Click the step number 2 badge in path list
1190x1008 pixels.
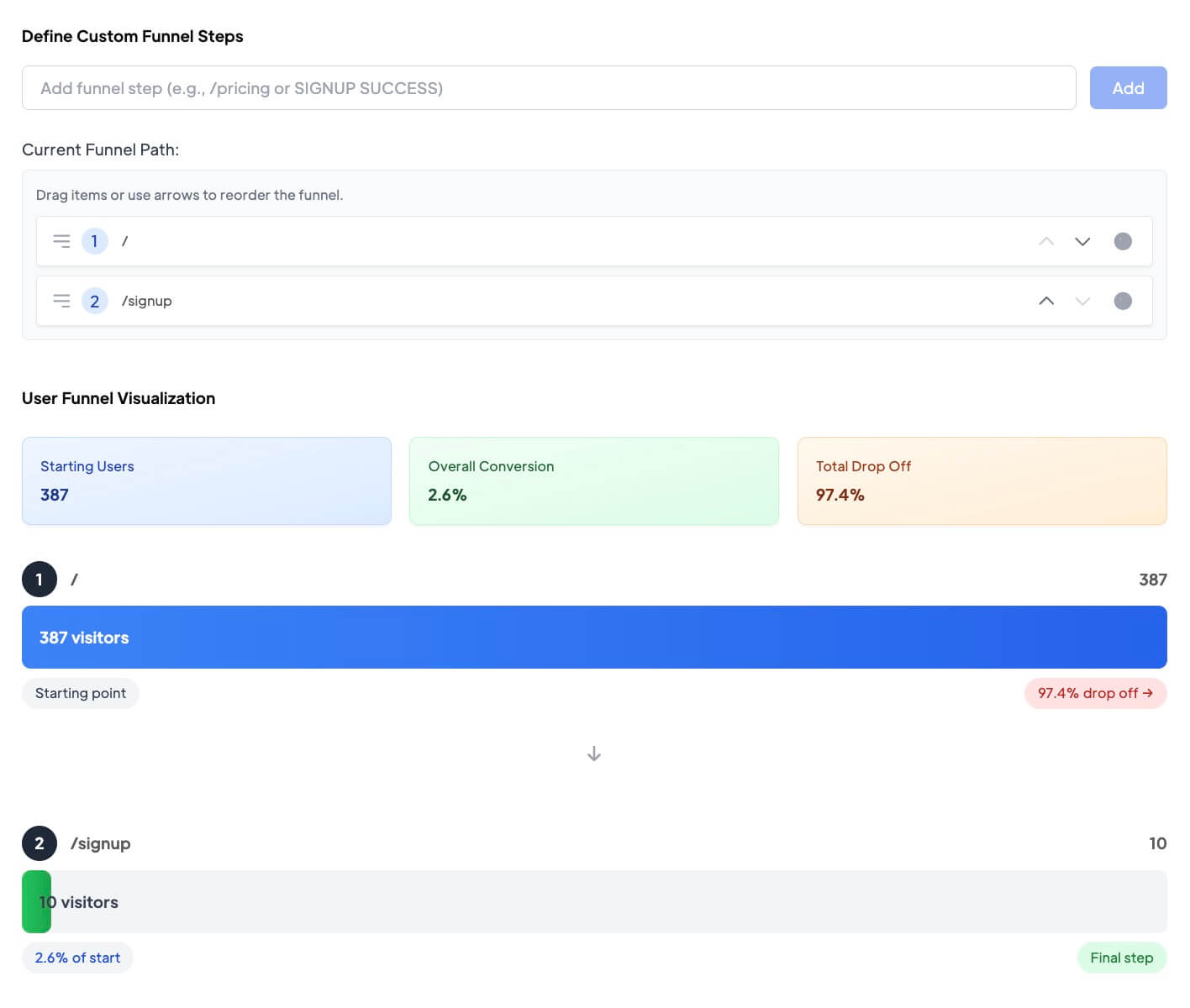point(94,301)
